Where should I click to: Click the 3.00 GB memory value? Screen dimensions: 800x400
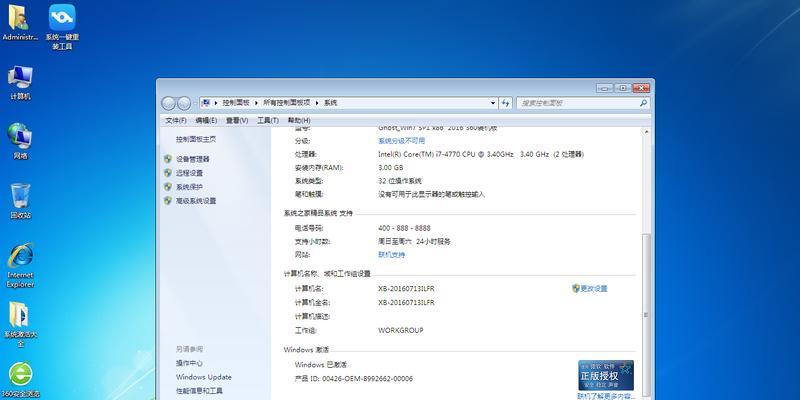pos(391,167)
